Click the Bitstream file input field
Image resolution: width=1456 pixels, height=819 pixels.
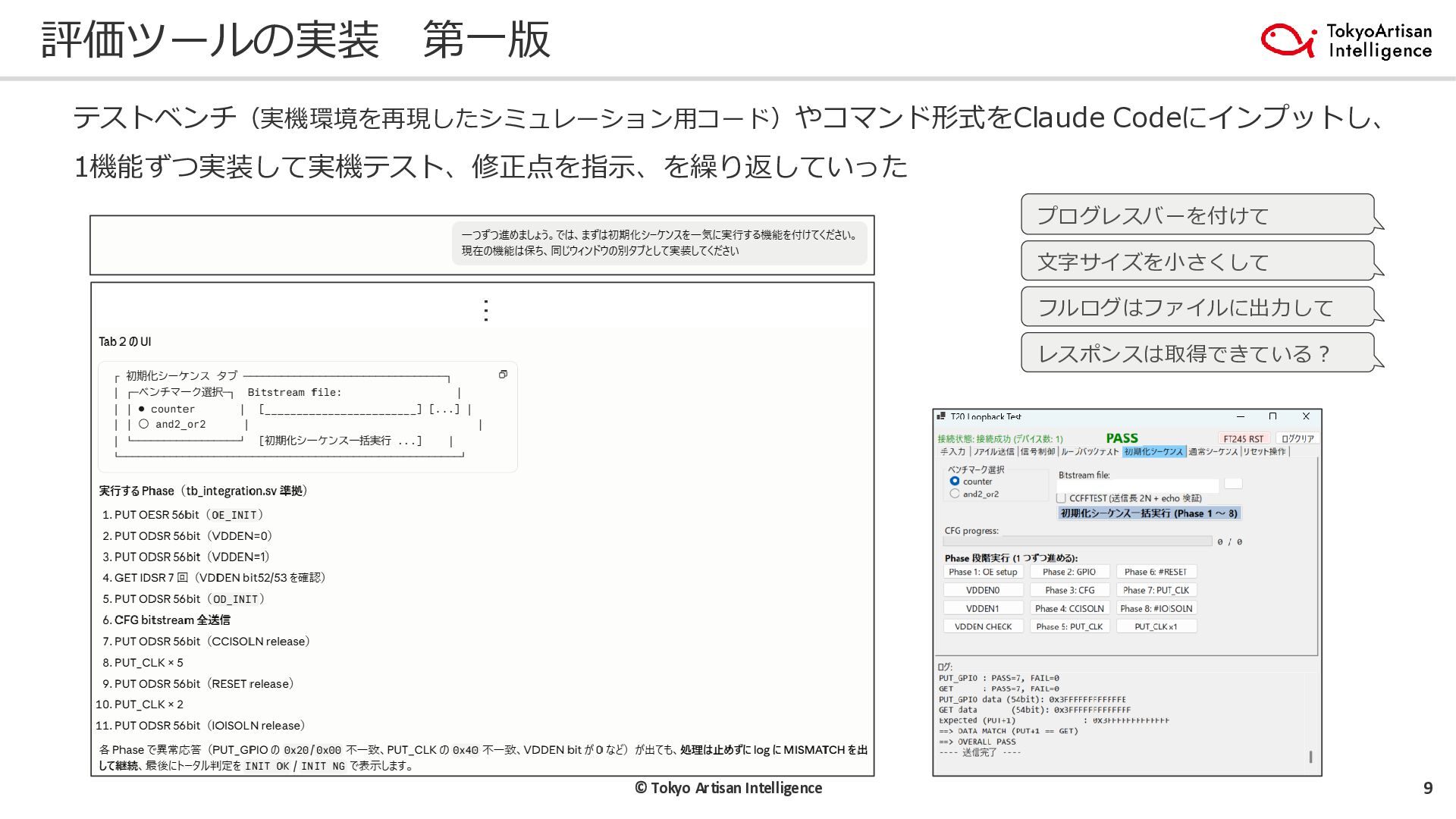point(1138,485)
